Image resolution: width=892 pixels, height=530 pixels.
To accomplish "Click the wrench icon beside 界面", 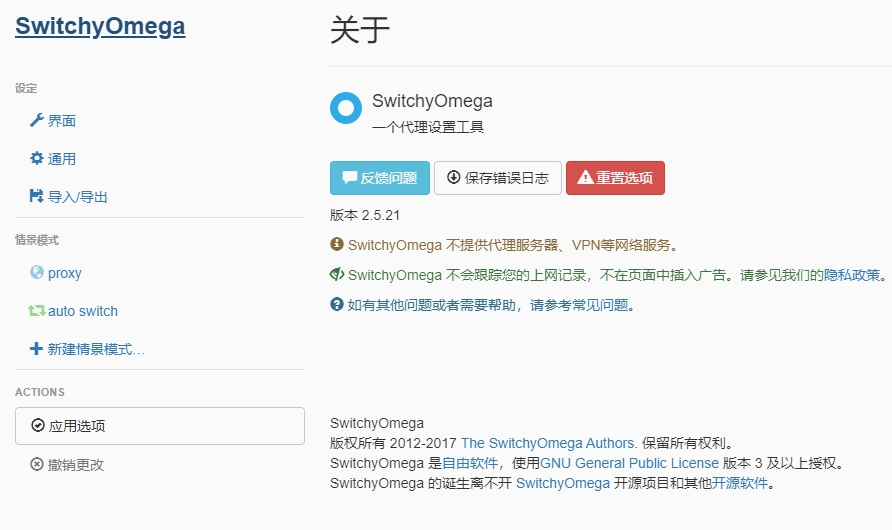I will point(37,121).
